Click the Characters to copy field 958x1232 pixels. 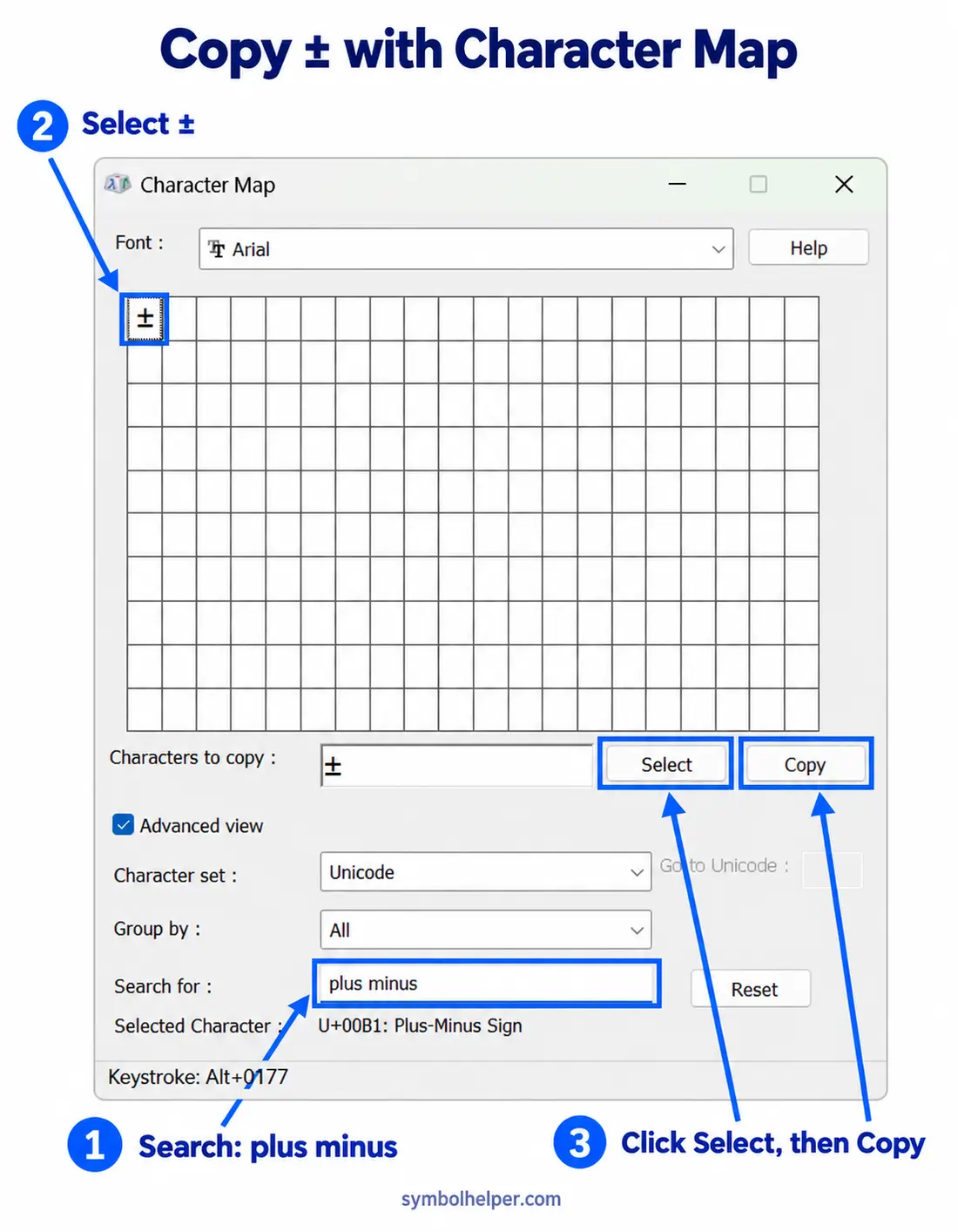pos(457,766)
